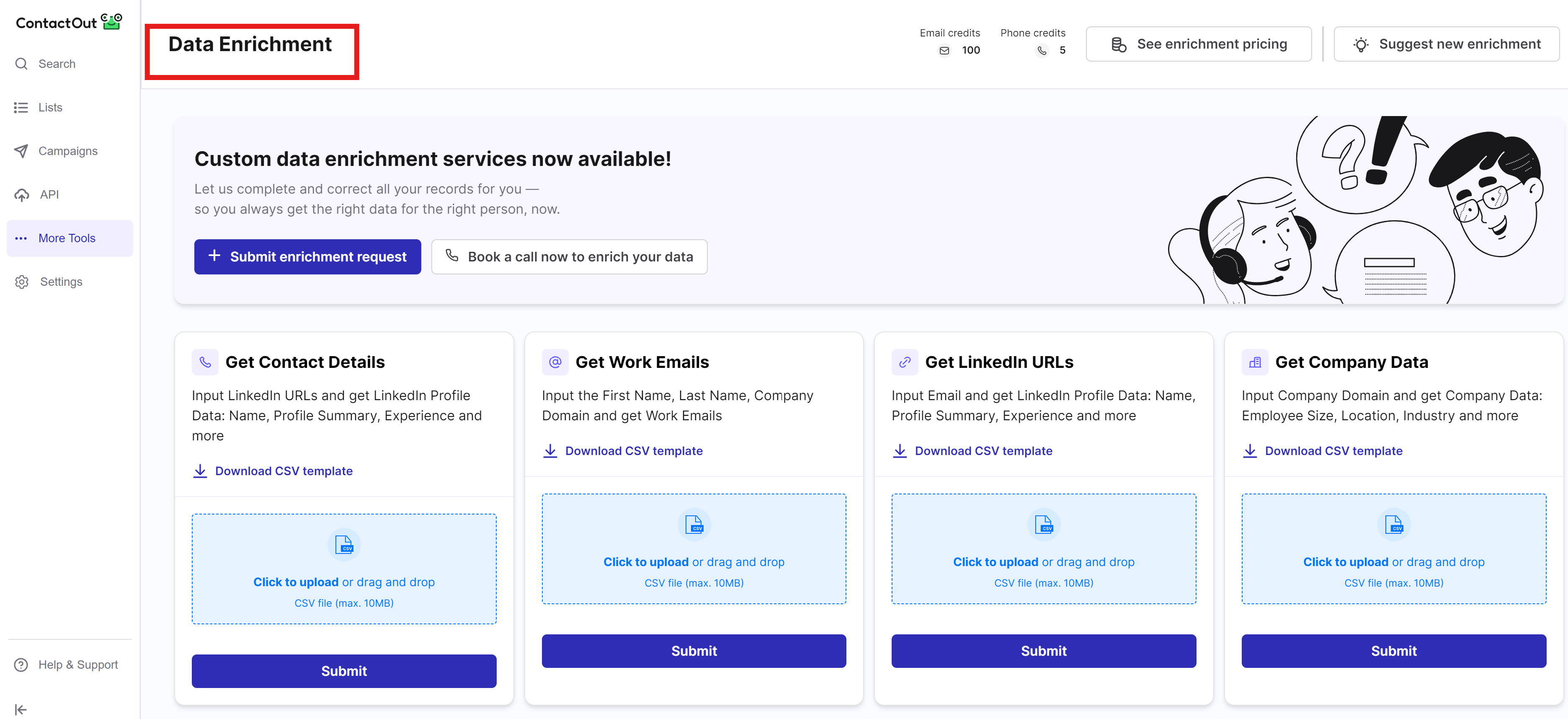Click the Get LinkedIn URLs link icon
Viewport: 1568px width, 719px height.
click(905, 362)
